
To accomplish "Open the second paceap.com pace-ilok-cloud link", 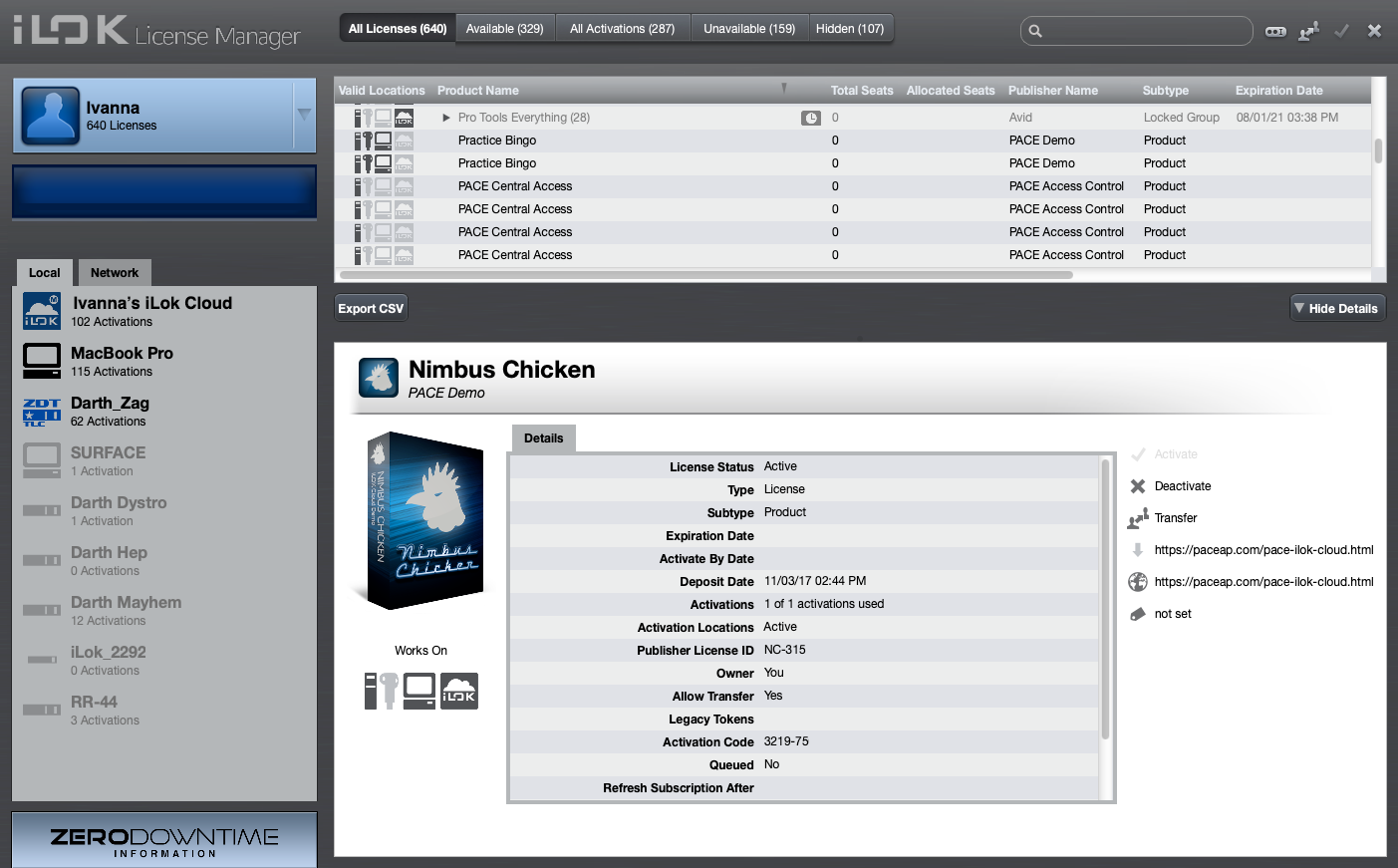I will [x=1263, y=582].
